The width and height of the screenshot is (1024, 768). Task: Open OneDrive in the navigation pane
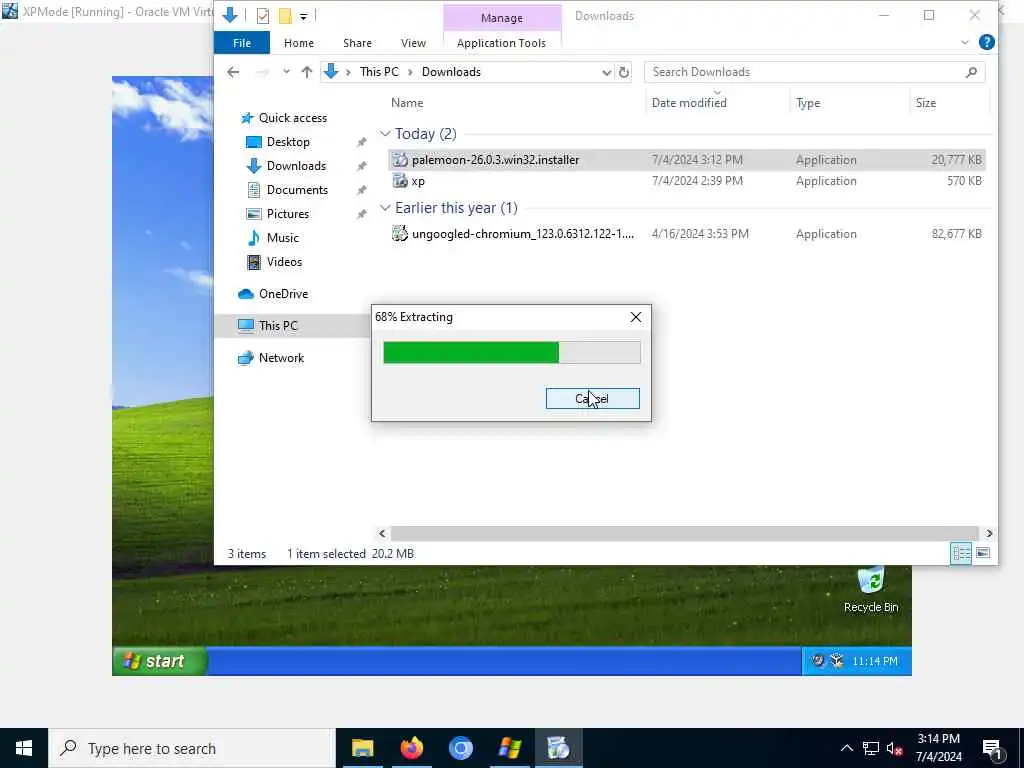pos(283,294)
